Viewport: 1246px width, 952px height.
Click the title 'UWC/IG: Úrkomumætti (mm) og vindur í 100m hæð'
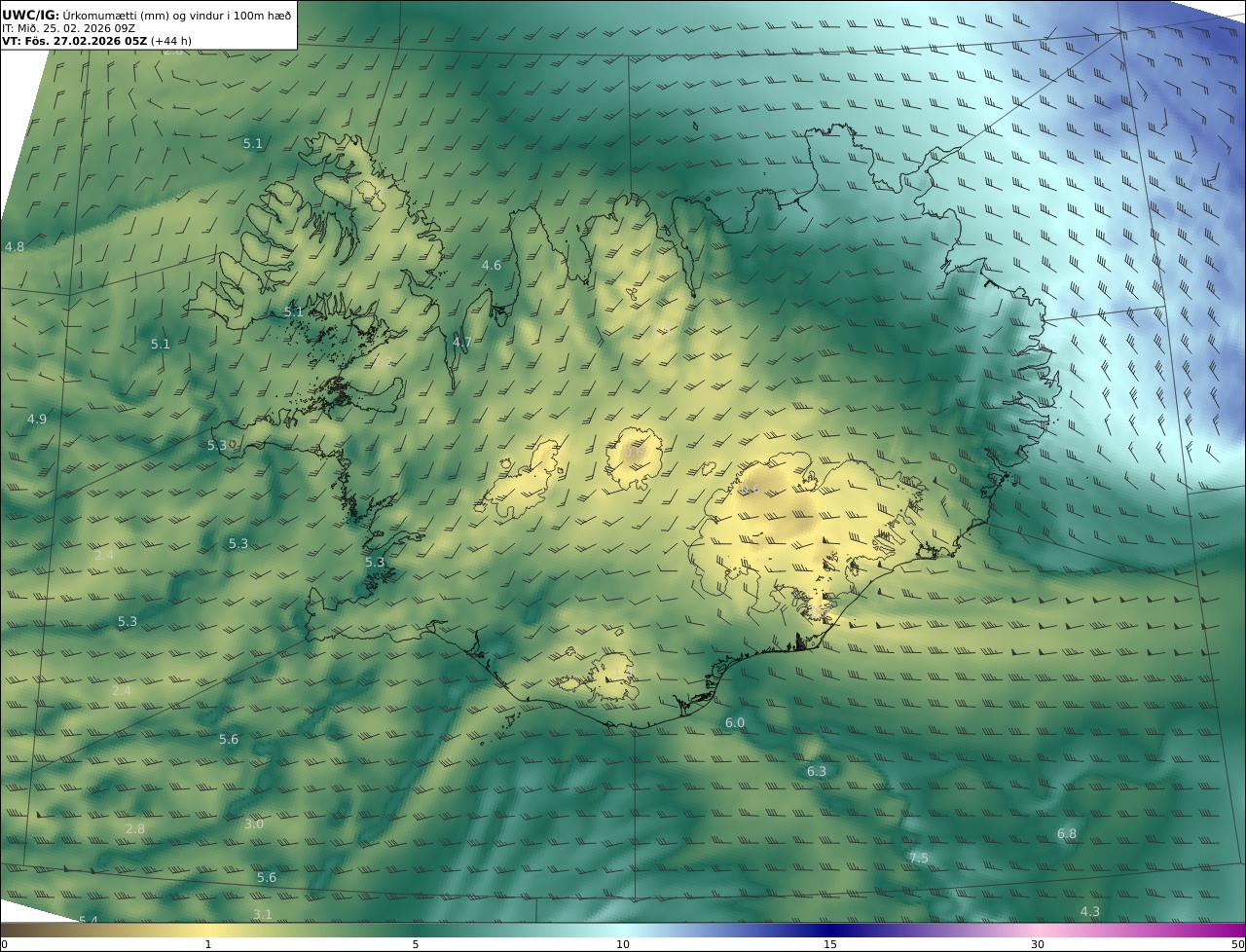146,15
